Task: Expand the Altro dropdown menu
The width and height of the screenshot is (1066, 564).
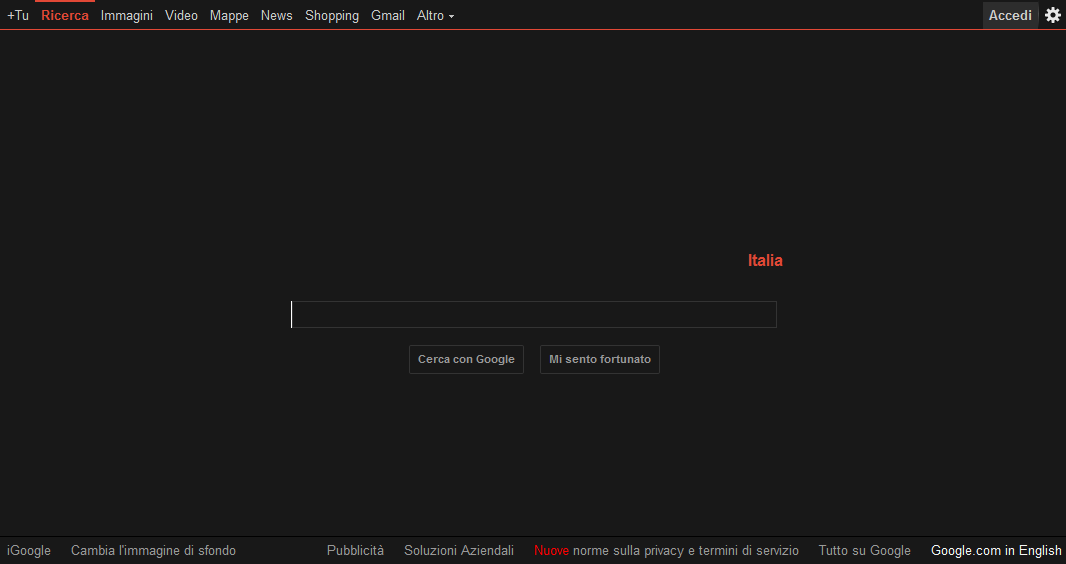Action: 435,15
